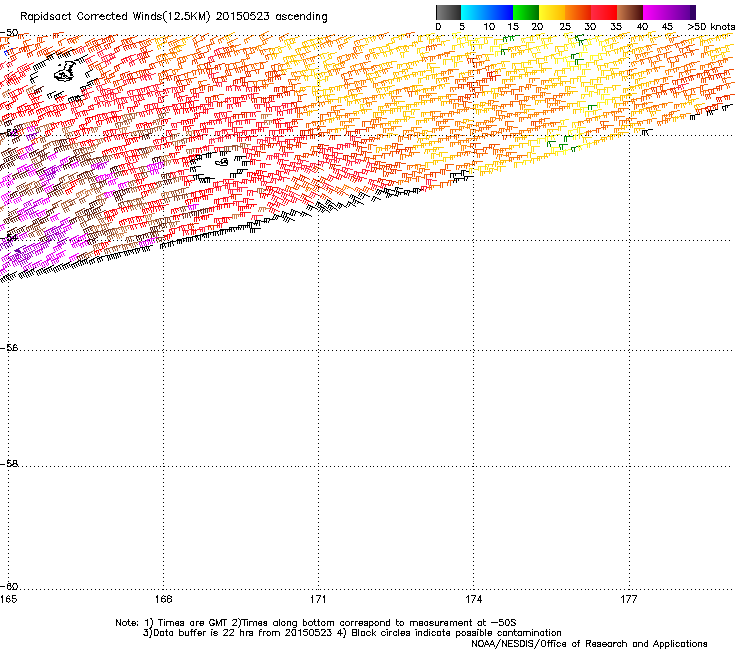Click the '20150523 ascending' date in title

tap(271, 17)
